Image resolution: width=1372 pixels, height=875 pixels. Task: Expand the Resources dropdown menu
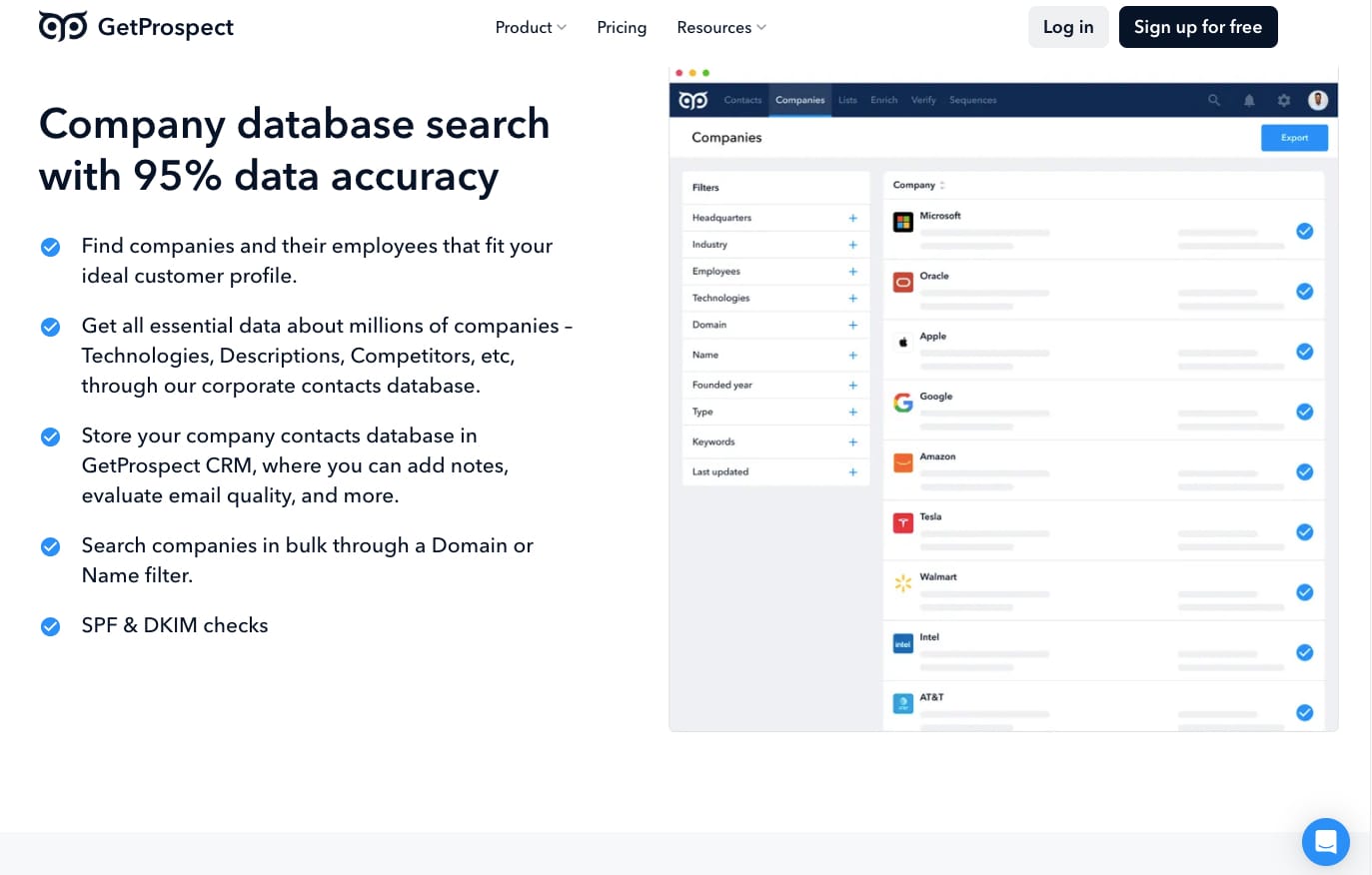721,28
